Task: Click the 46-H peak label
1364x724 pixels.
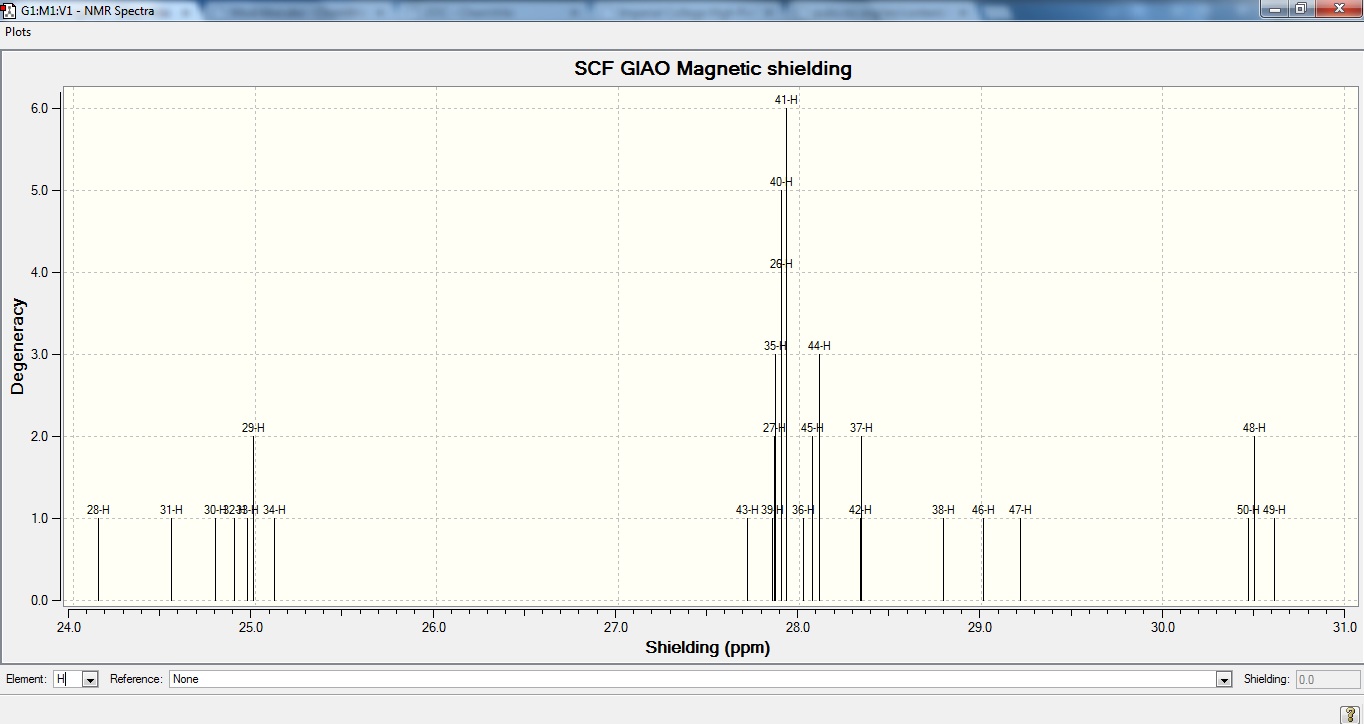Action: point(983,510)
